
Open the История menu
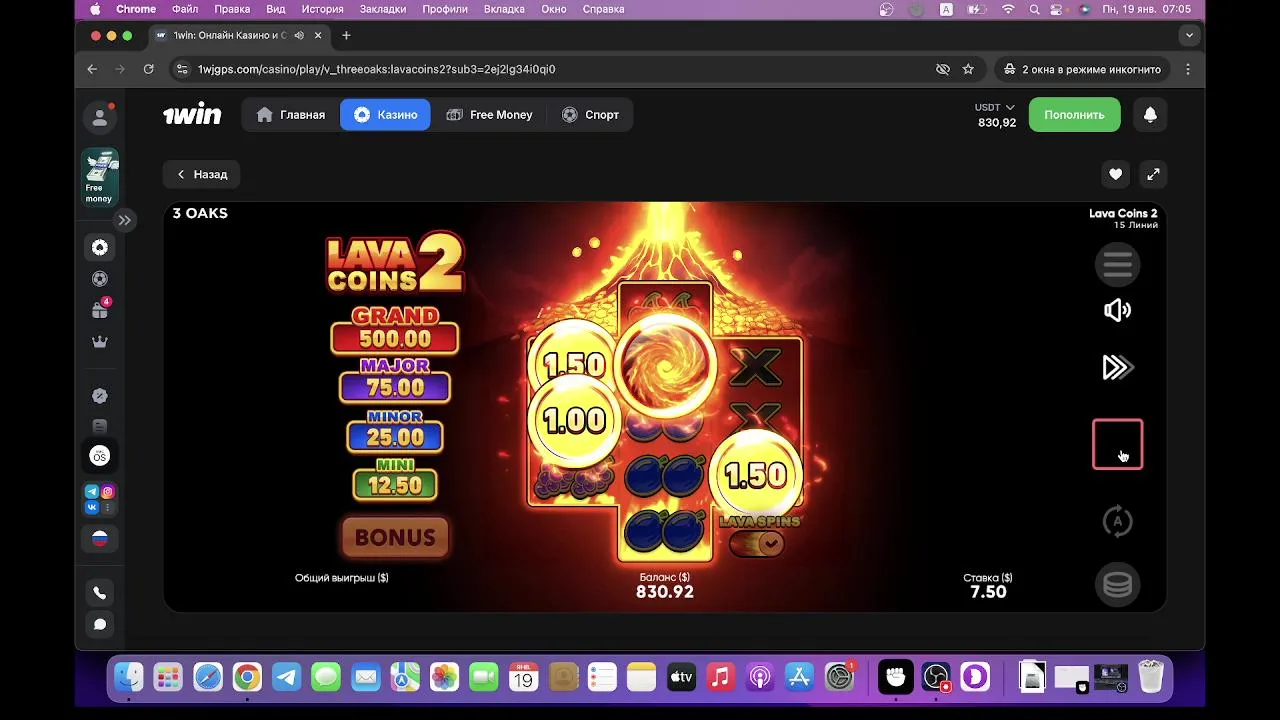pos(323,9)
